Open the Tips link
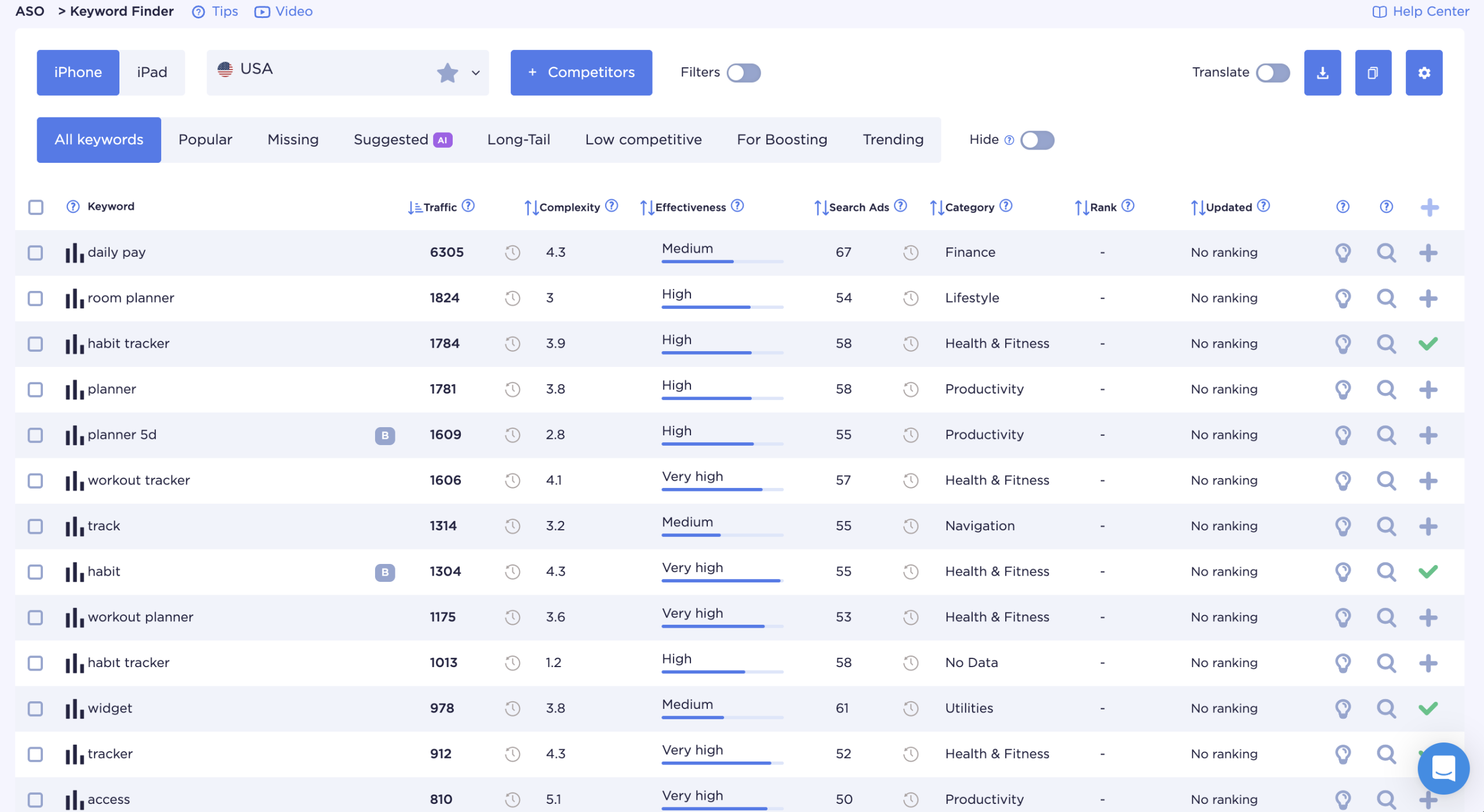1484x812 pixels. click(x=215, y=12)
